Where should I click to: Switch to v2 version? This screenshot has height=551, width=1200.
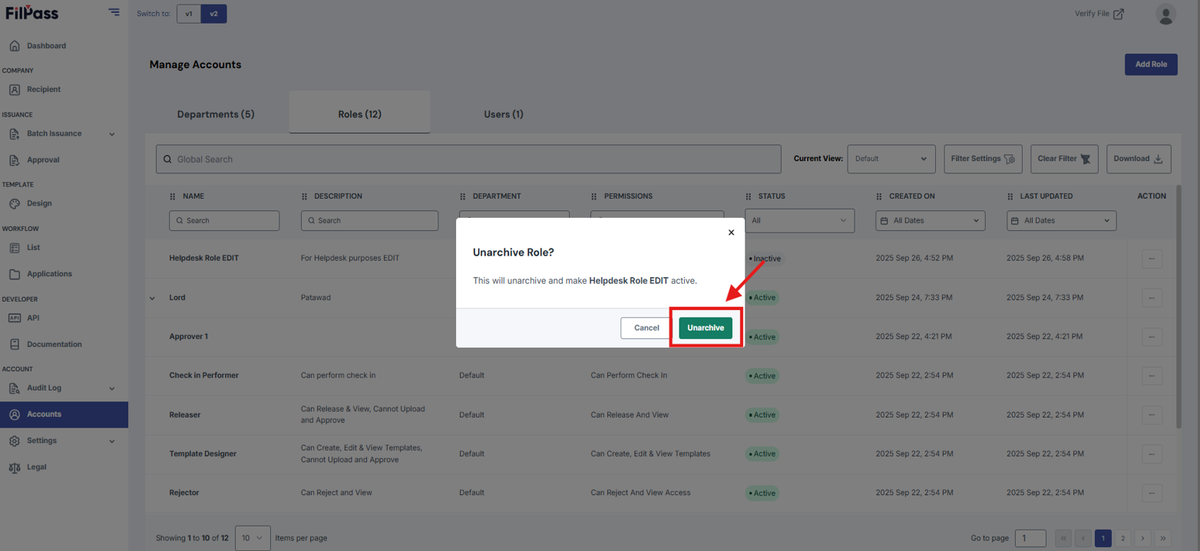tap(214, 13)
